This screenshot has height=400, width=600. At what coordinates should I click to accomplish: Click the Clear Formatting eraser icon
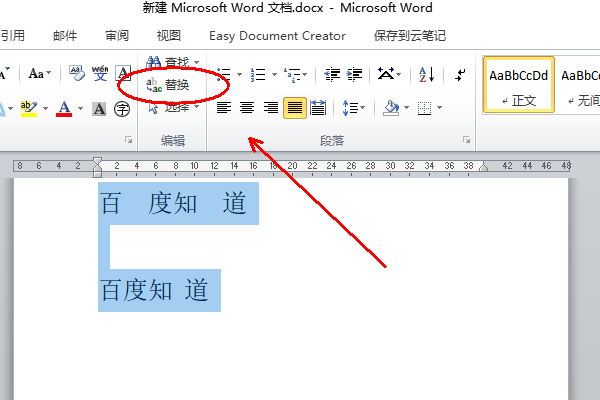[x=77, y=73]
